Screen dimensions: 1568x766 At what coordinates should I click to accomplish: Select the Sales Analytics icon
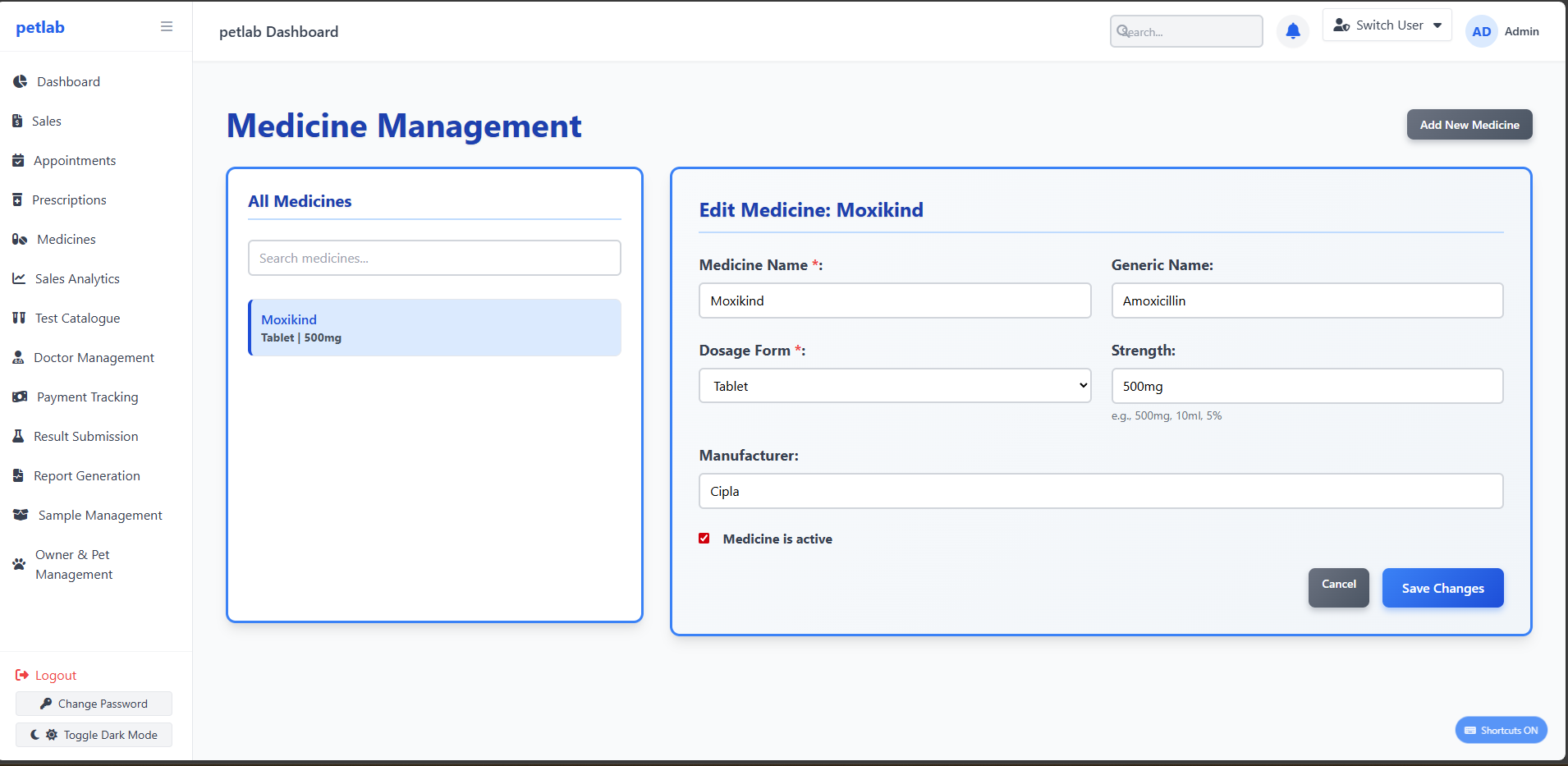(19, 278)
